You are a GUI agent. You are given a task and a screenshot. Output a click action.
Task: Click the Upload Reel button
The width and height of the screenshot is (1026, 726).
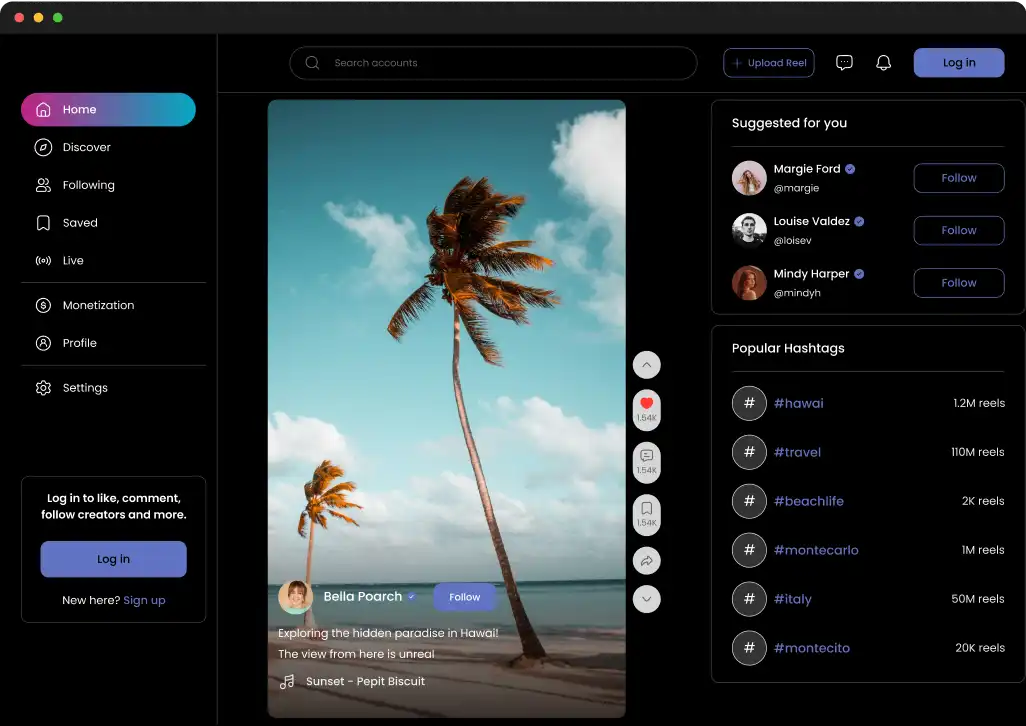click(769, 63)
